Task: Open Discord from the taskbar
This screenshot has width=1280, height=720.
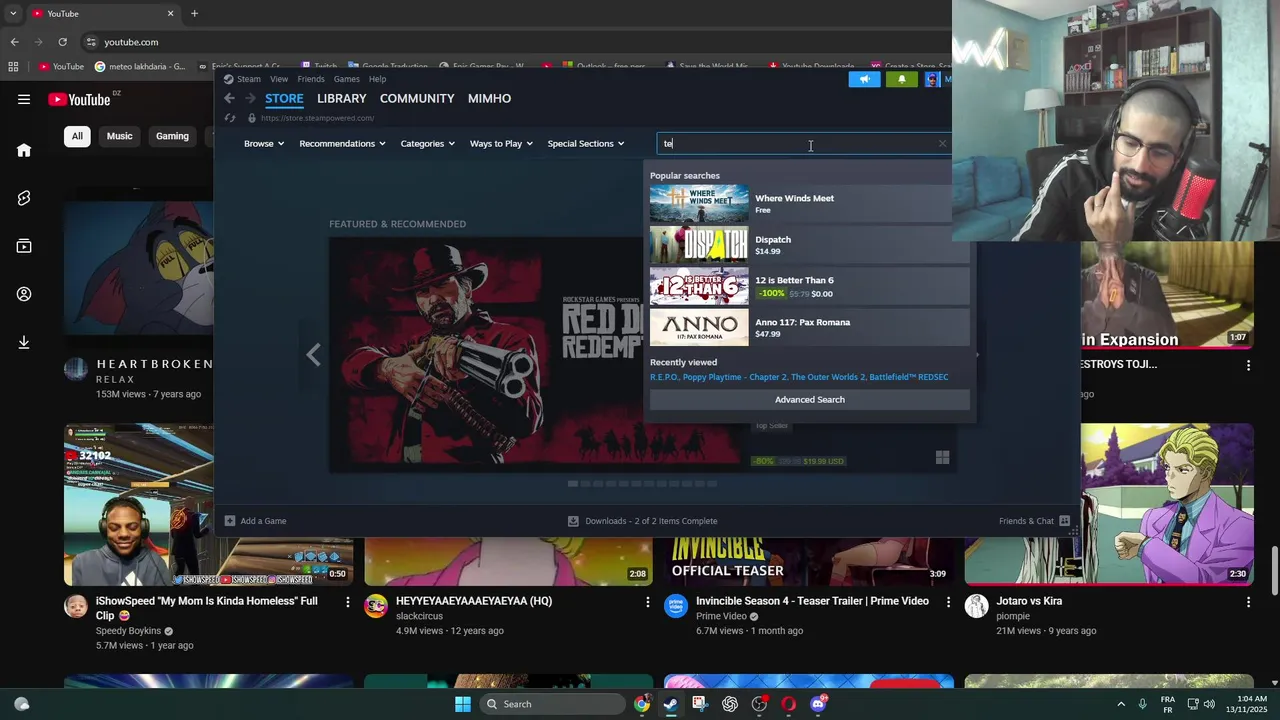Action: pyautogui.click(x=819, y=704)
